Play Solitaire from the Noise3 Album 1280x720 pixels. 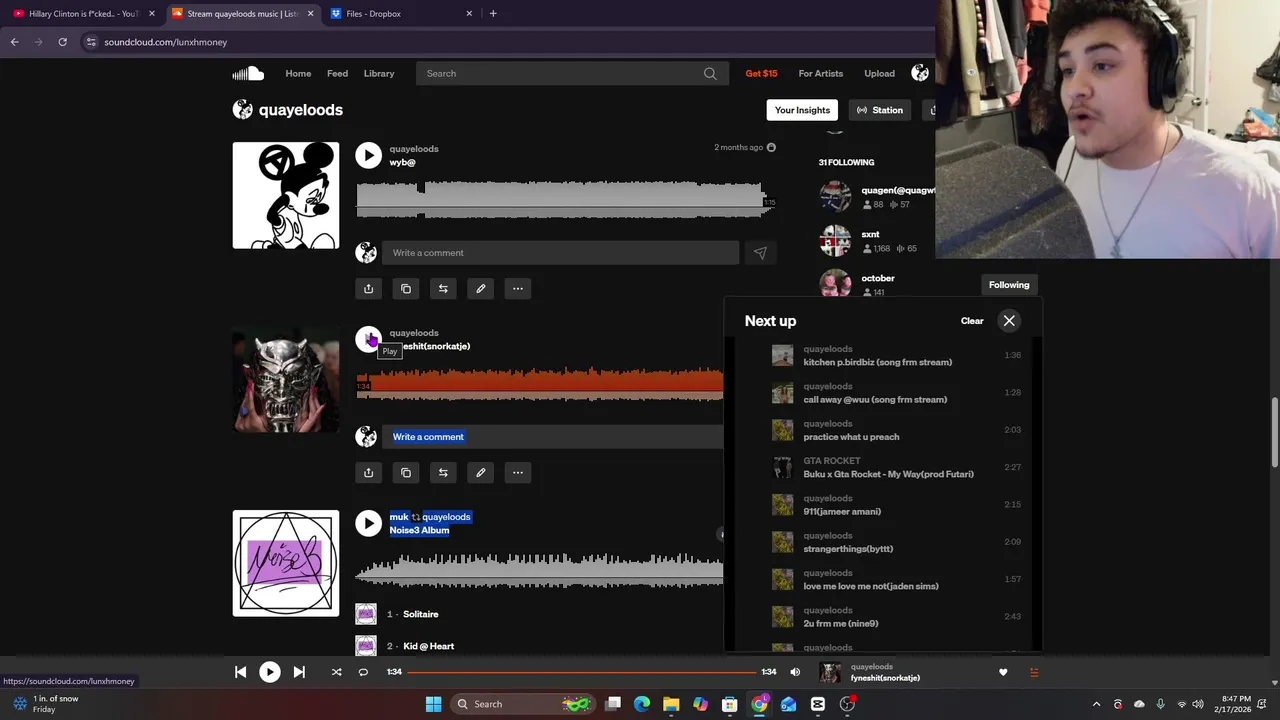pyautogui.click(x=420, y=614)
